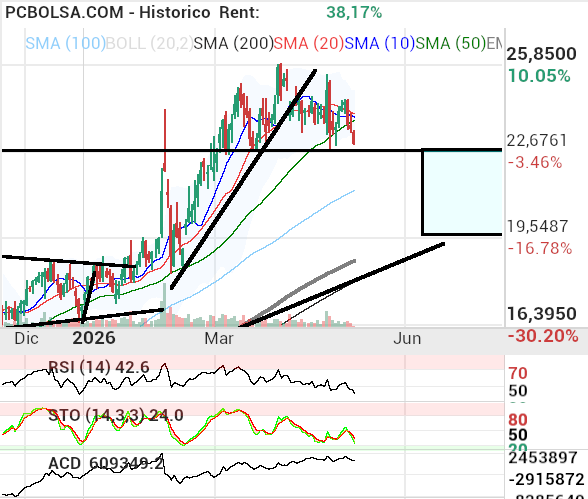Image resolution: width=588 pixels, height=499 pixels.
Task: Click the Mar date label
Action: click(x=219, y=339)
